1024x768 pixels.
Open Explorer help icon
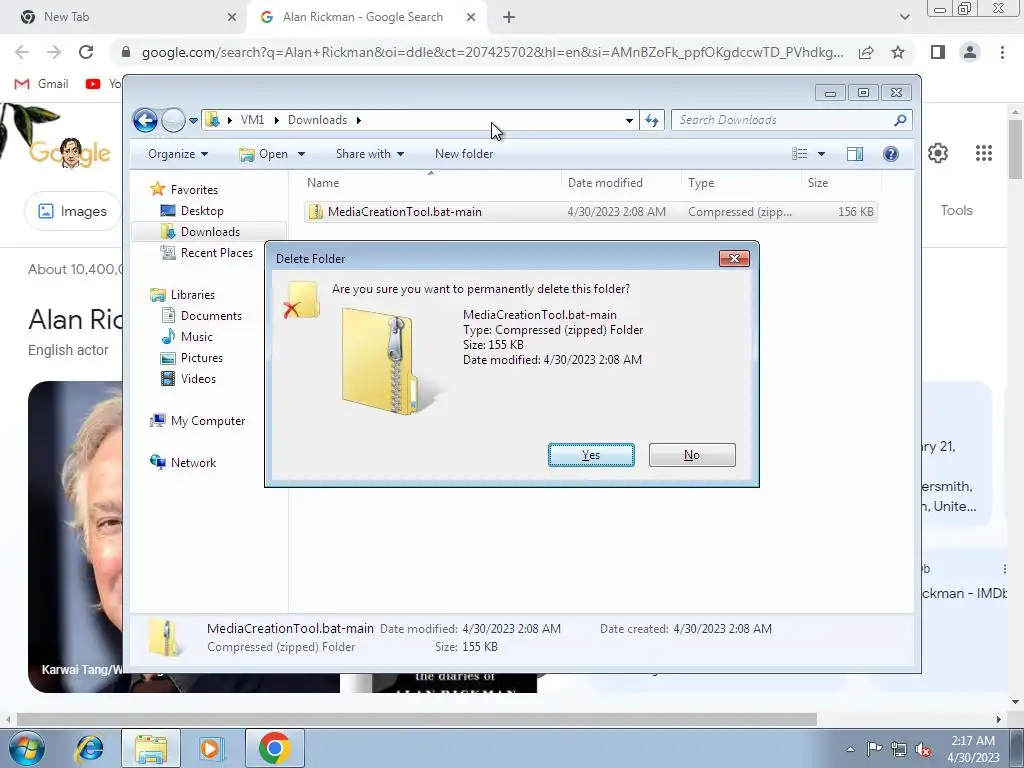891,154
